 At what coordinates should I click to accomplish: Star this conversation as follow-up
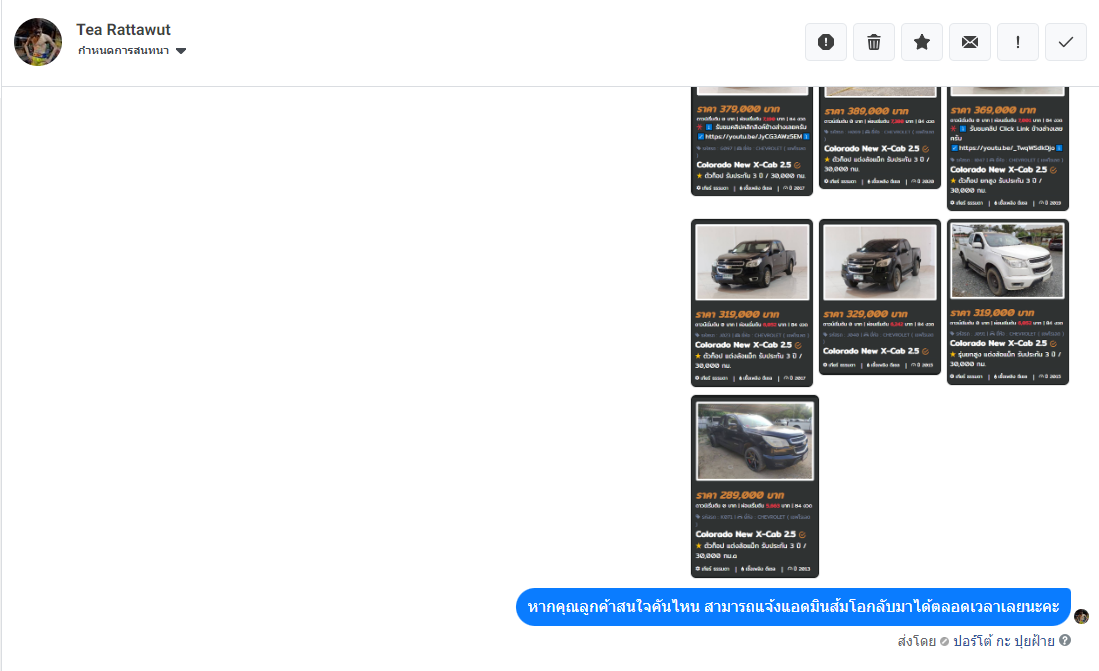pyautogui.click(x=922, y=42)
